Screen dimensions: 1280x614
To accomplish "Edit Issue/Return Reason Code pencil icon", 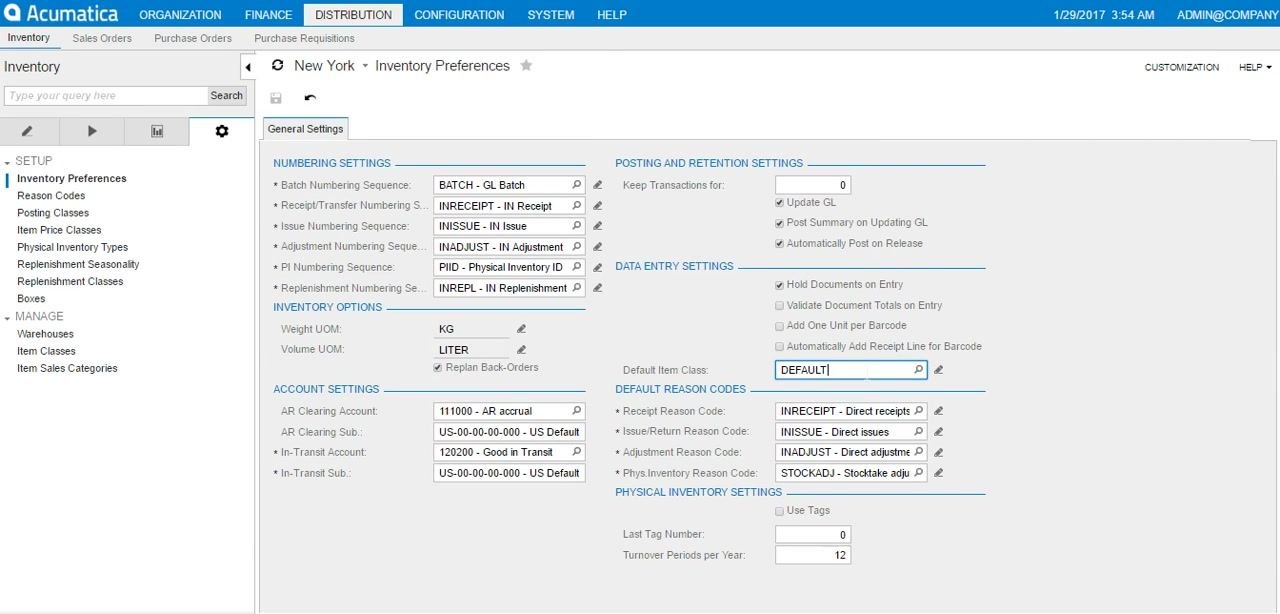I will click(x=938, y=431).
